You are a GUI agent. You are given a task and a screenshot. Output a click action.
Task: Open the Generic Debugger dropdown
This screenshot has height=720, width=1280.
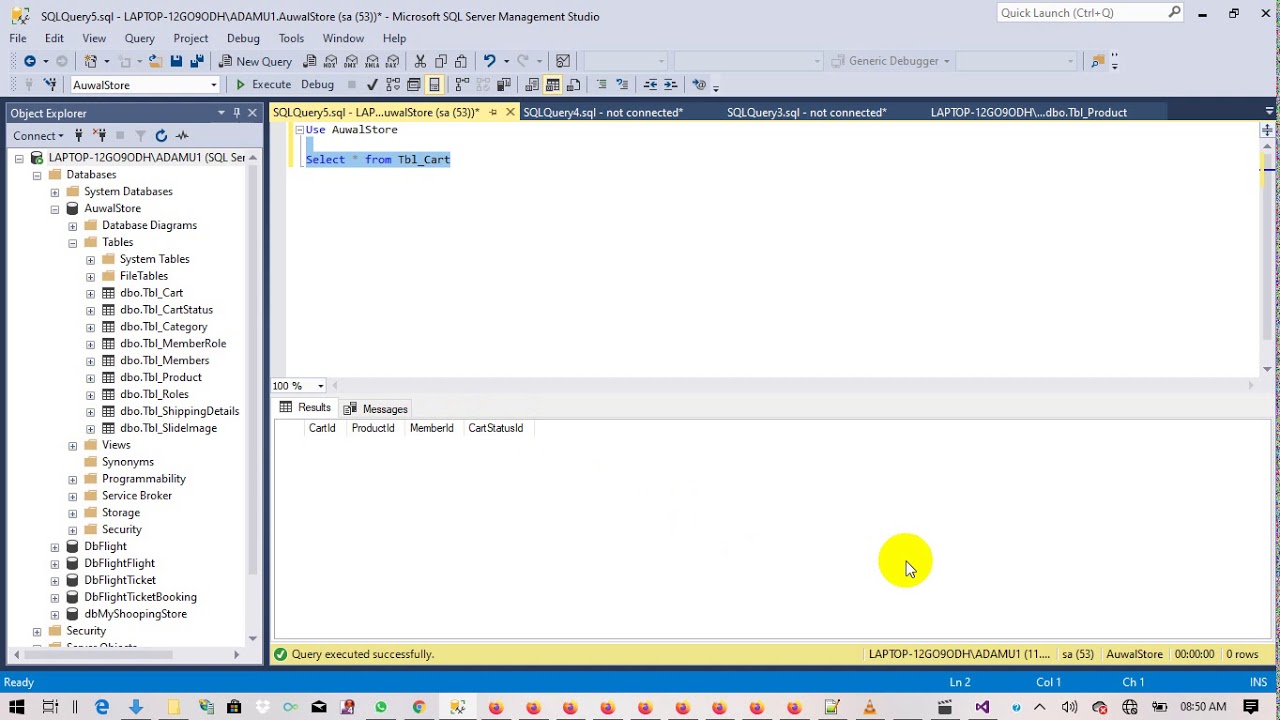click(945, 61)
